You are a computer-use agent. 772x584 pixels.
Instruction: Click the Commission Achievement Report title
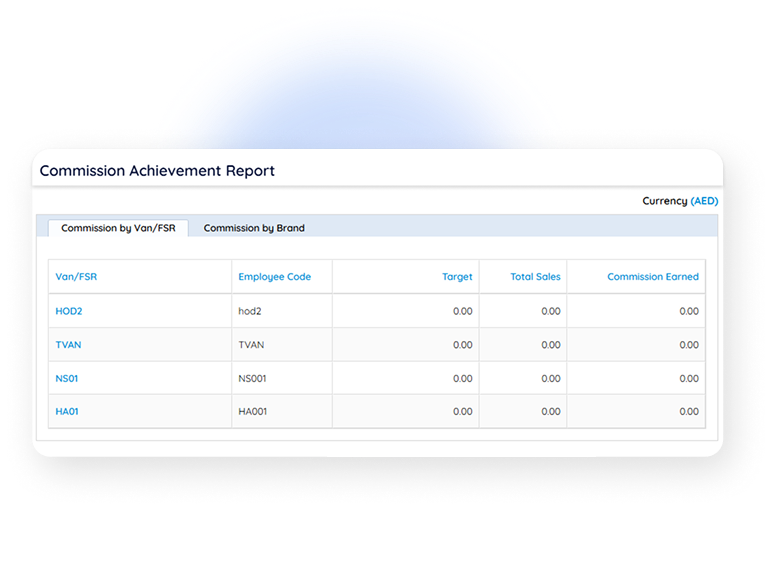(157, 171)
